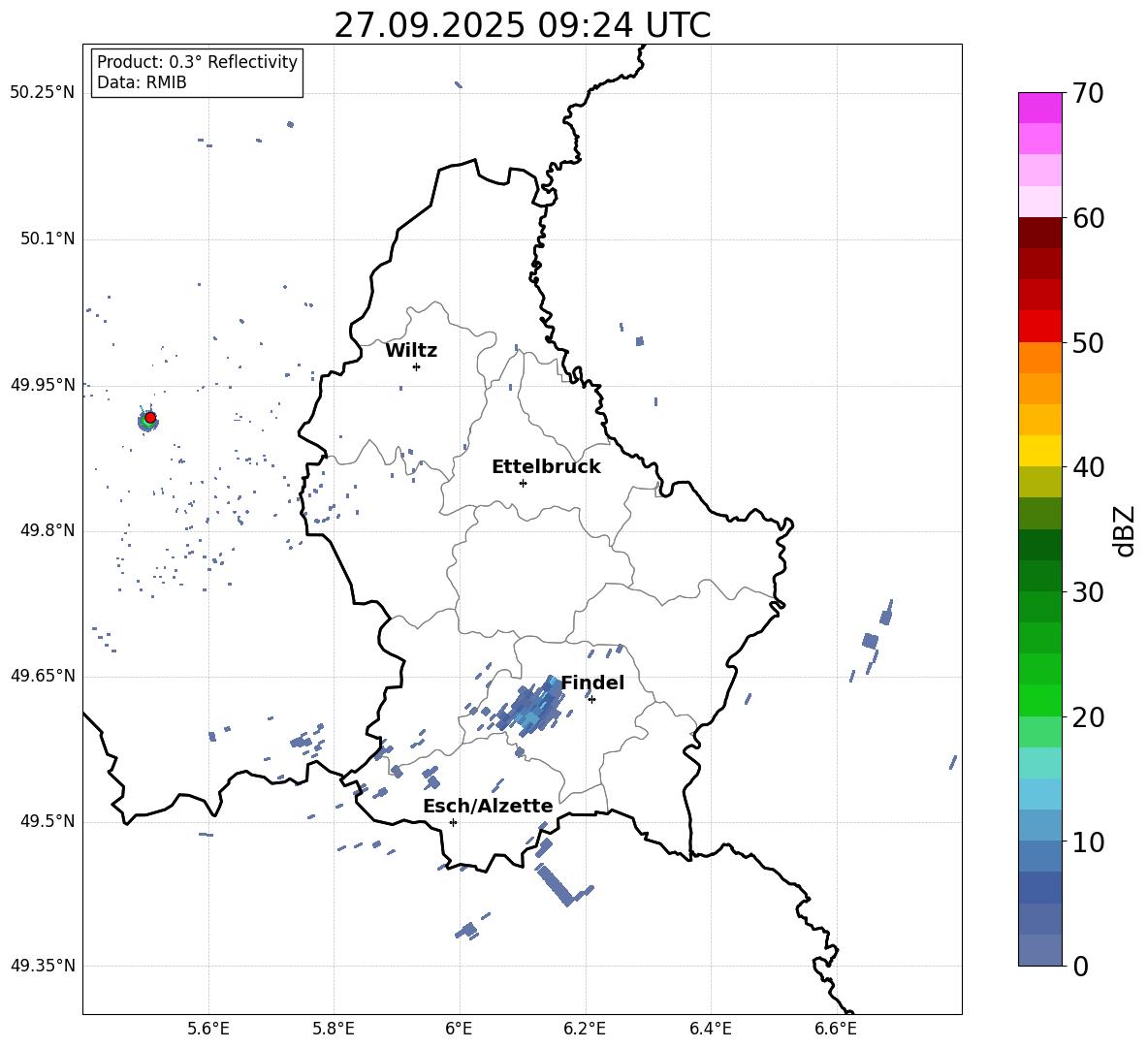Click the 6°E longitude tick label
This screenshot has width=1148, height=1048.
point(459,1029)
